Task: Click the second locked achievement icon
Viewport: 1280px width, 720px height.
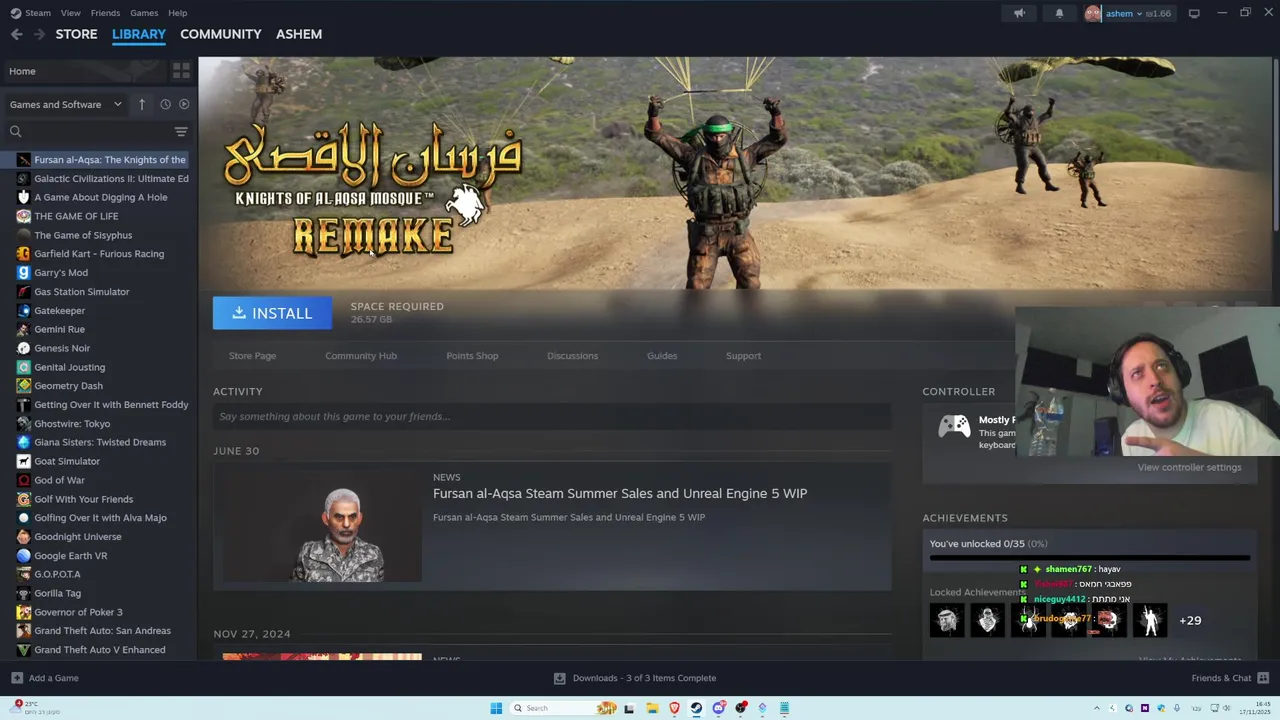Action: tap(988, 621)
